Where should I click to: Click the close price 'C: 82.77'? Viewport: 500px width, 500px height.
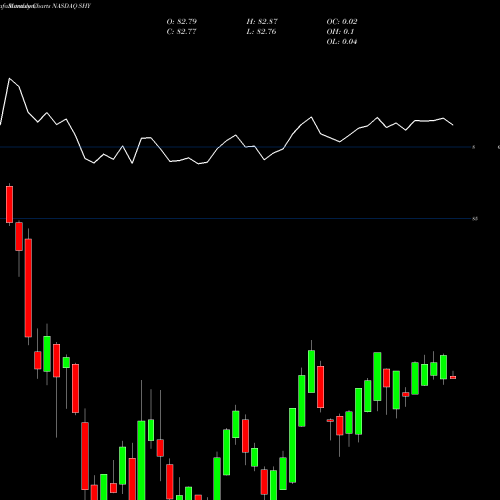(x=181, y=32)
